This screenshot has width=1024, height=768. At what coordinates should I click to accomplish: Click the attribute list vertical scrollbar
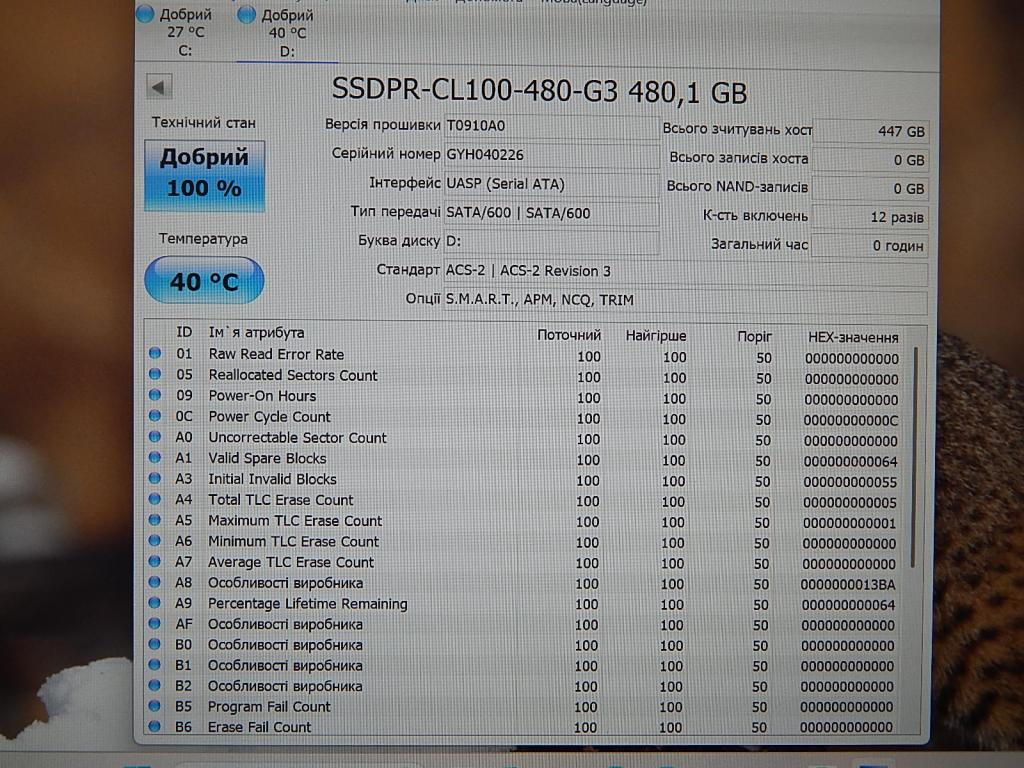[x=914, y=457]
